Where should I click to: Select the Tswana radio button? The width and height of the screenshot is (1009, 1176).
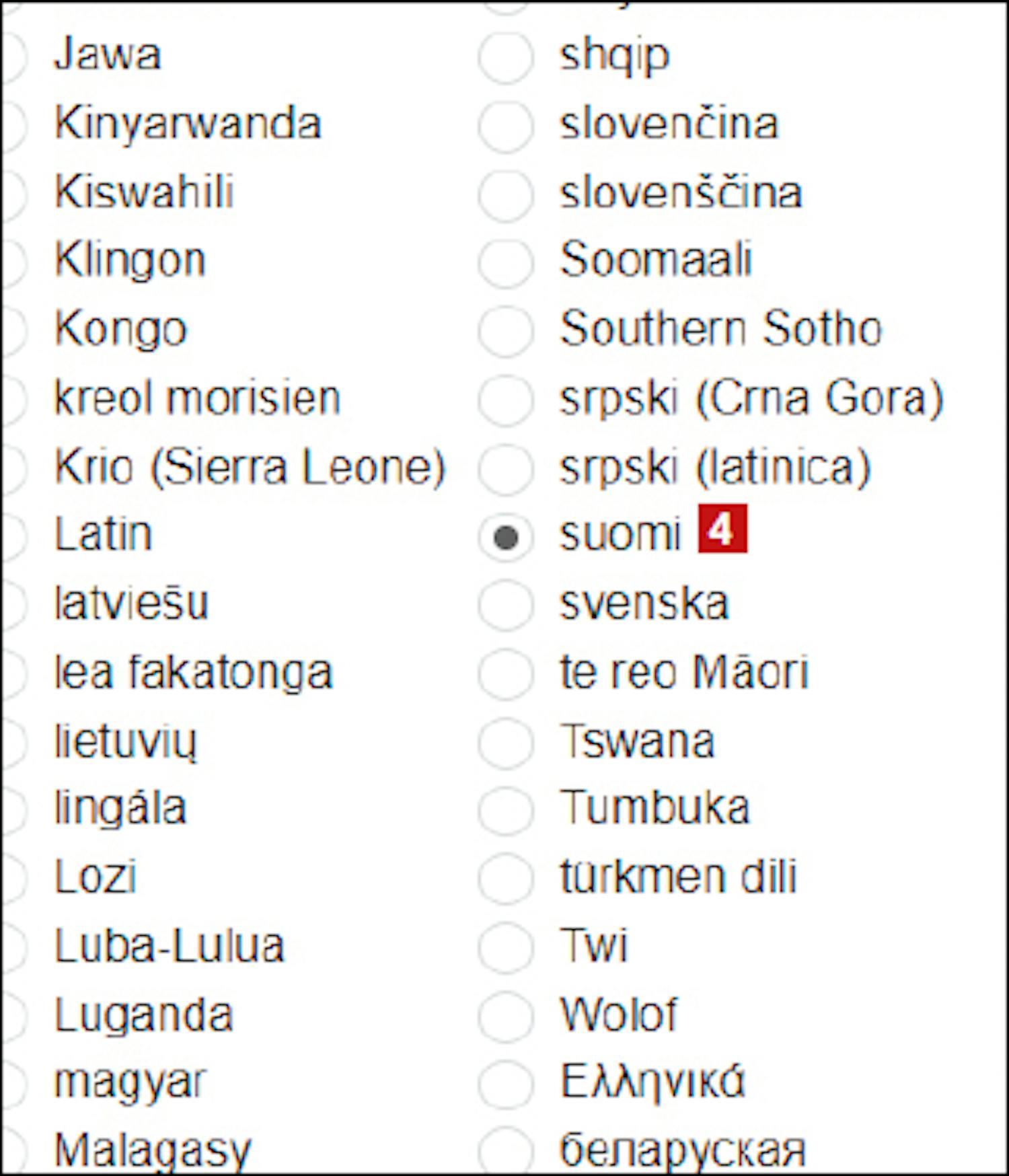point(506,742)
